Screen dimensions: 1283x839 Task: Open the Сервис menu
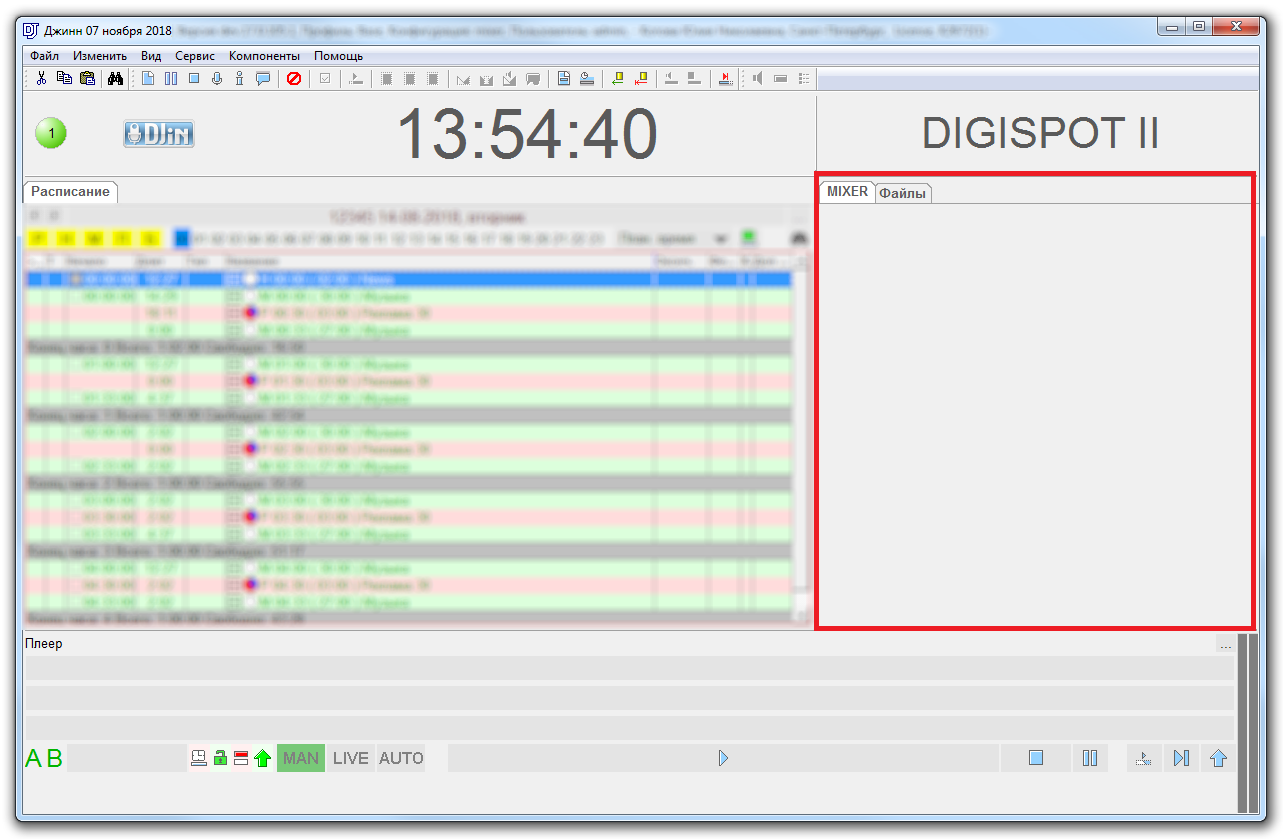click(x=194, y=56)
